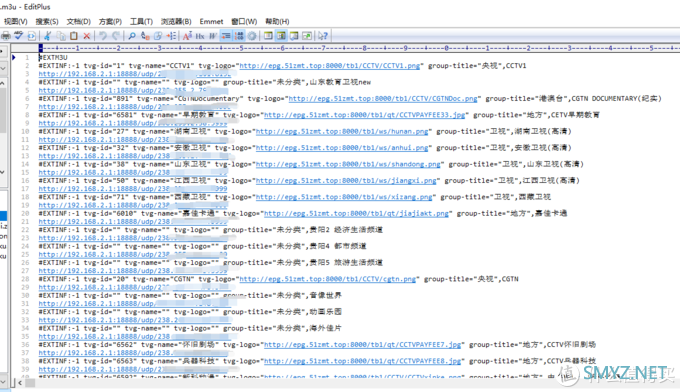
Task: Click the horizontal scrollbar left arrow
Action: pos(20,383)
